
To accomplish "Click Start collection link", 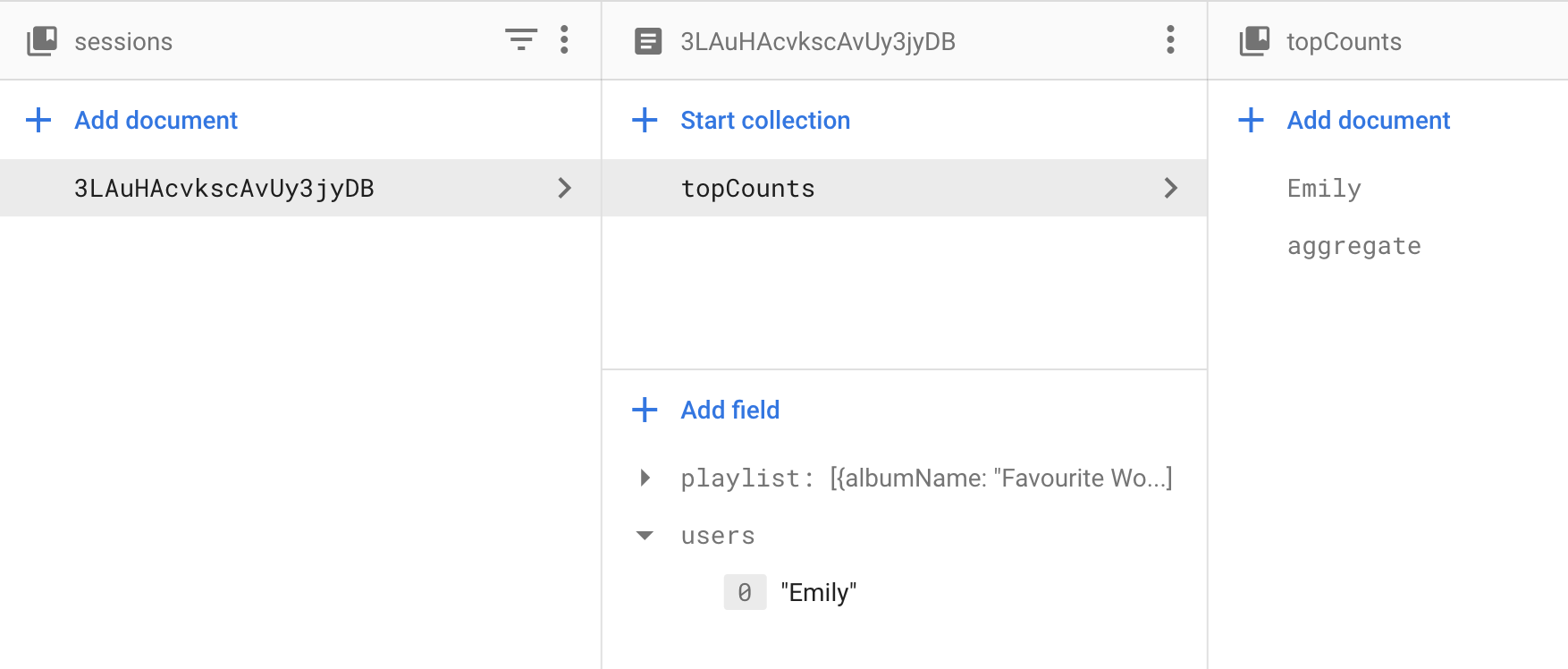I will (x=765, y=120).
